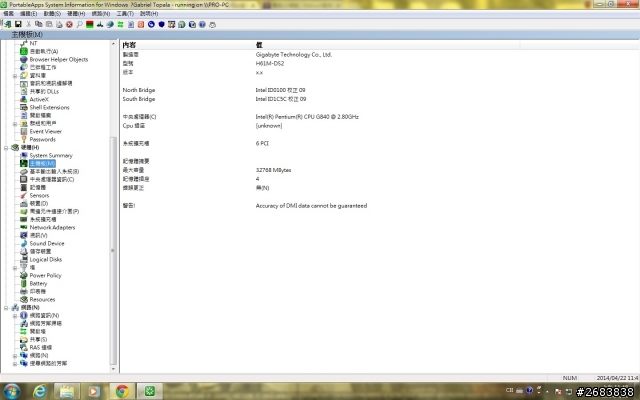
Task: Collapse the top-level 網路(N) branch with network icon
Action: pyautogui.click(x=6, y=308)
